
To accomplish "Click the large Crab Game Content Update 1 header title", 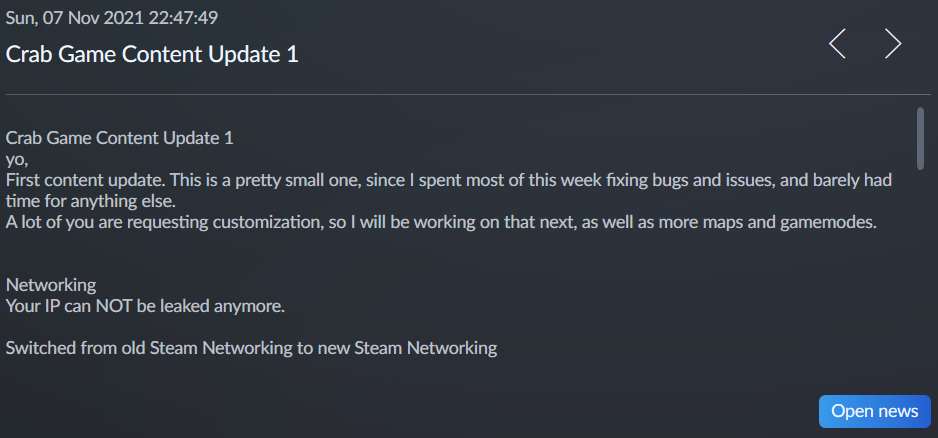I will click(x=152, y=54).
